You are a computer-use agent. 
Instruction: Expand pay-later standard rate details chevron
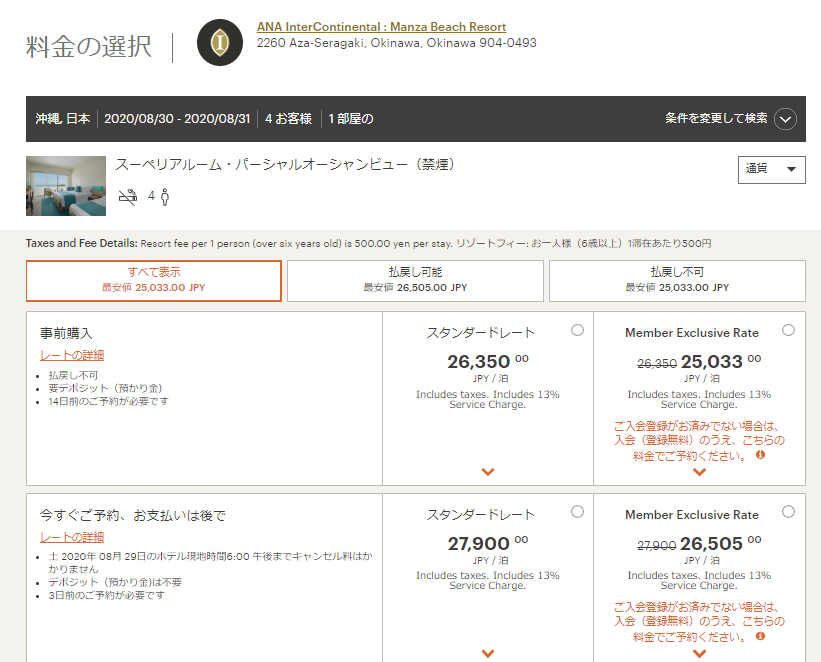[487, 653]
